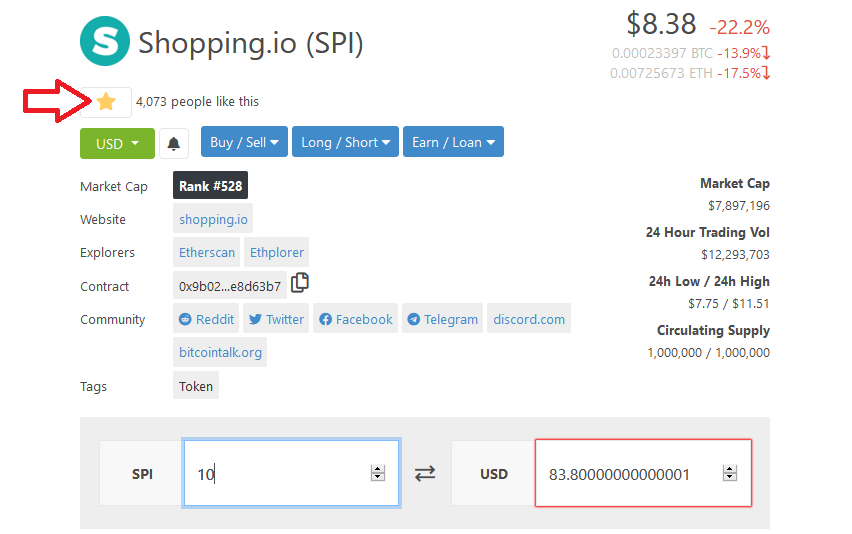The image size is (852, 534).
Task: Expand the Buy / Sell dropdown
Action: pos(244,142)
